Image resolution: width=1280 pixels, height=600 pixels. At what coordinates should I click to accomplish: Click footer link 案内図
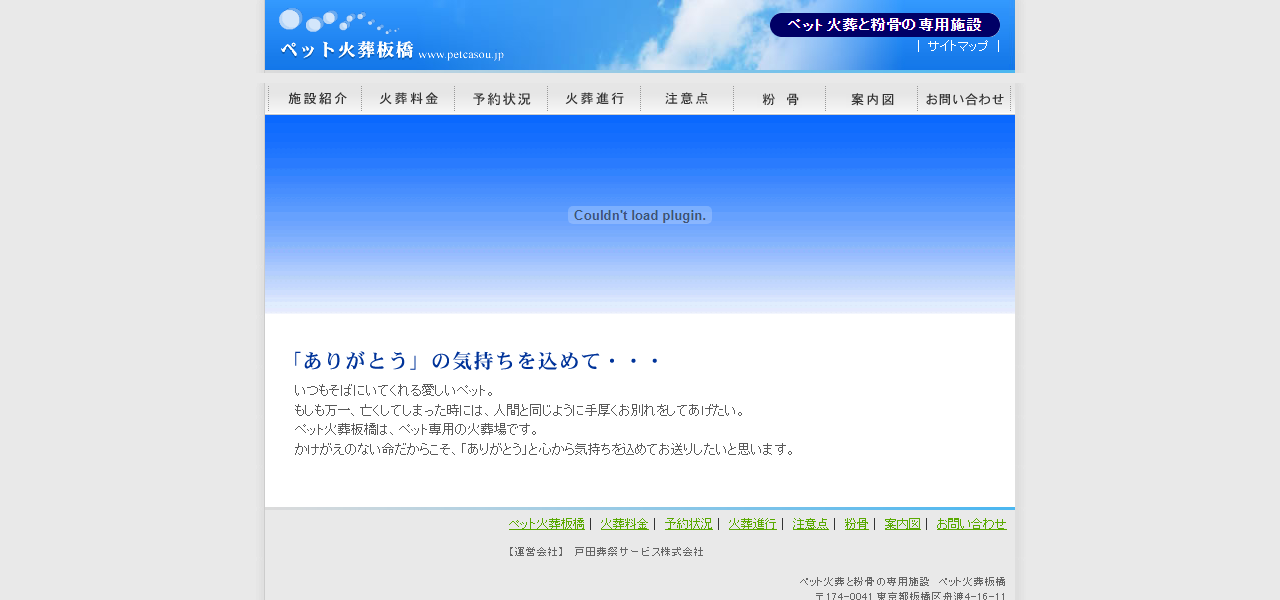click(x=902, y=524)
